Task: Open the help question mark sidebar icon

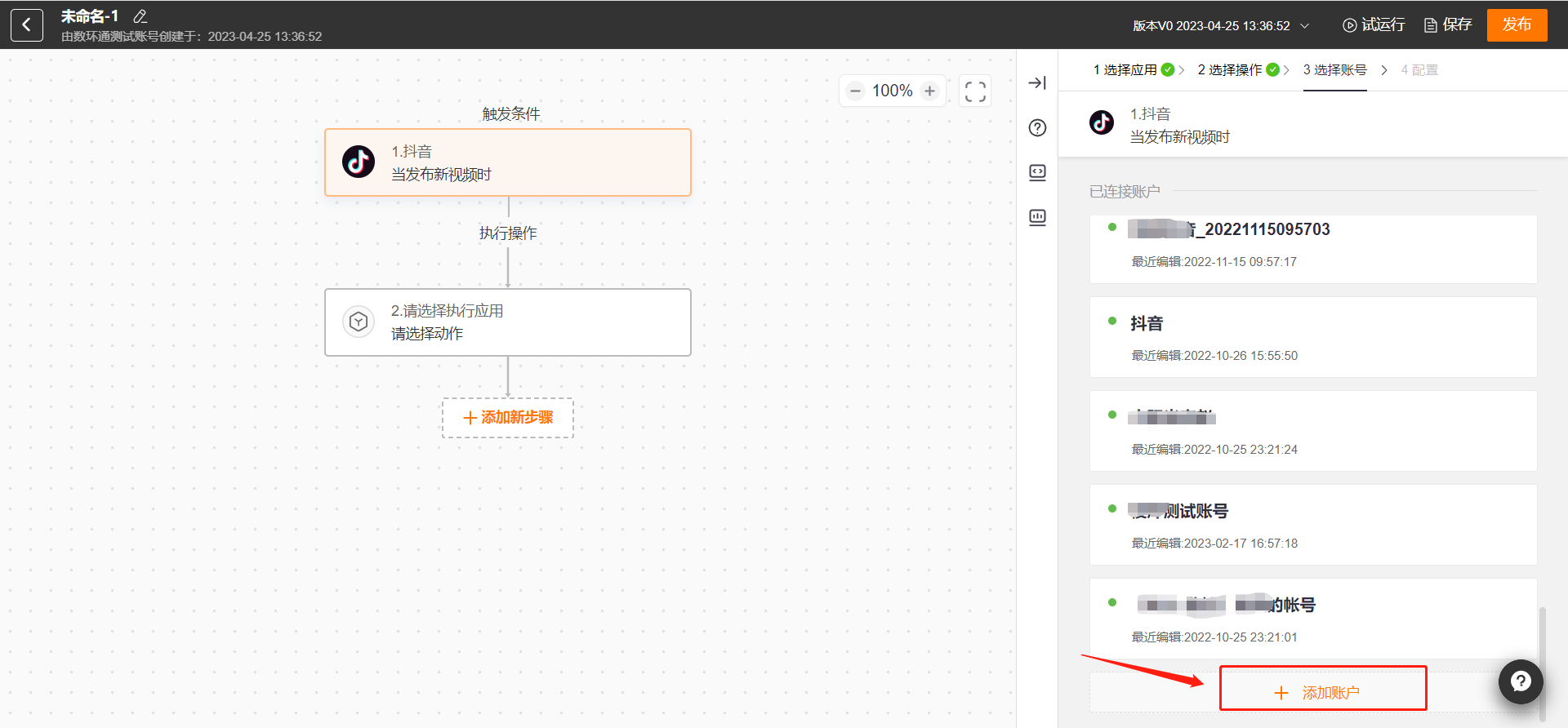Action: [x=1037, y=128]
